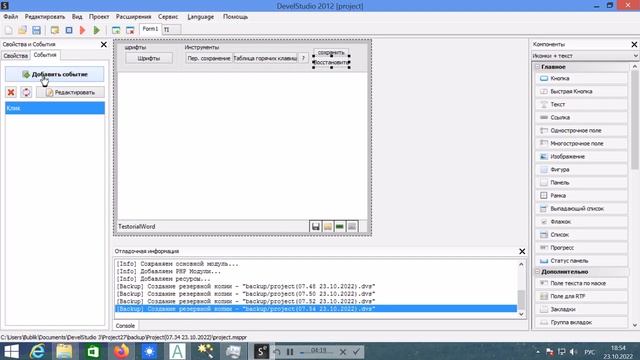Viewport: 640px width, 360px height.
Task: Open the Файл menu
Action: coord(11,17)
